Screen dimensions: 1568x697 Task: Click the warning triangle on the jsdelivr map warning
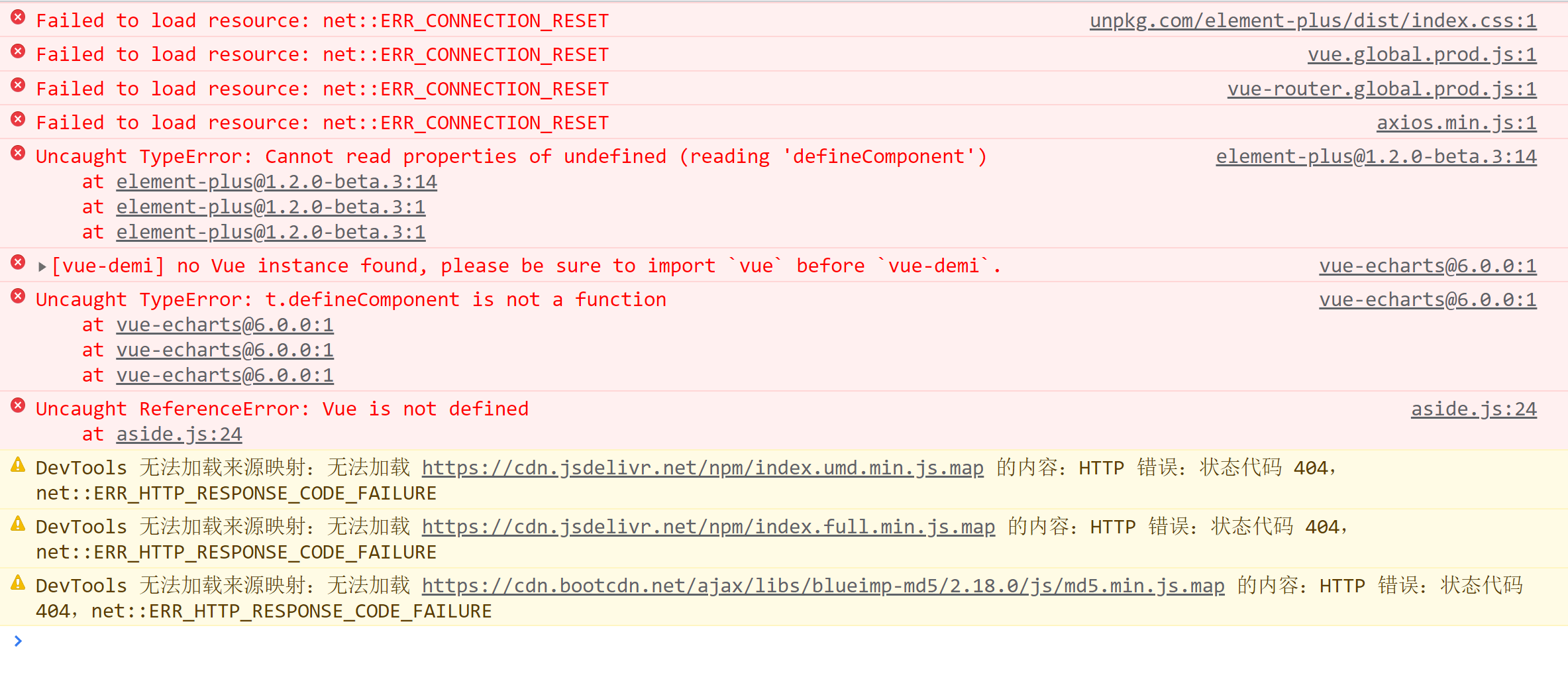click(17, 465)
